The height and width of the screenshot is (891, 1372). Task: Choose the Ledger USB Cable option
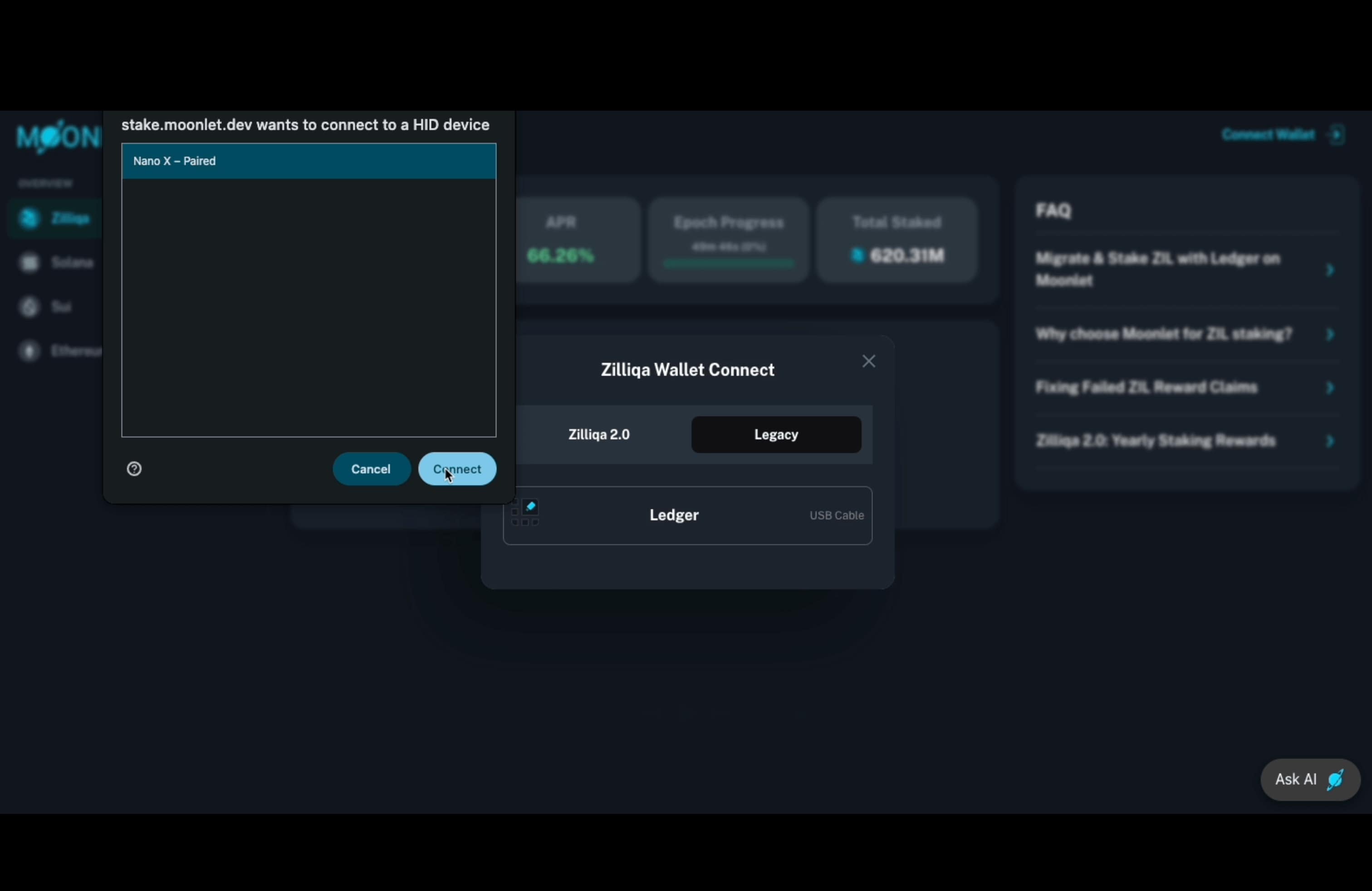click(x=687, y=515)
